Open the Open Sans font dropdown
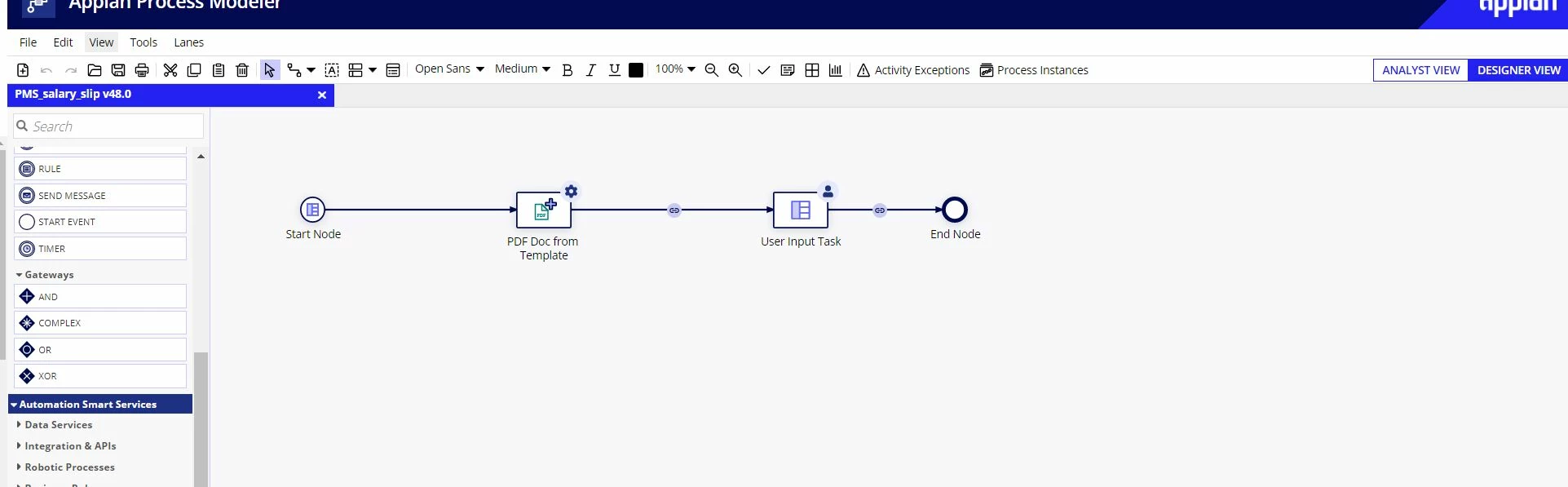This screenshot has height=487, width=1568. pyautogui.click(x=449, y=69)
